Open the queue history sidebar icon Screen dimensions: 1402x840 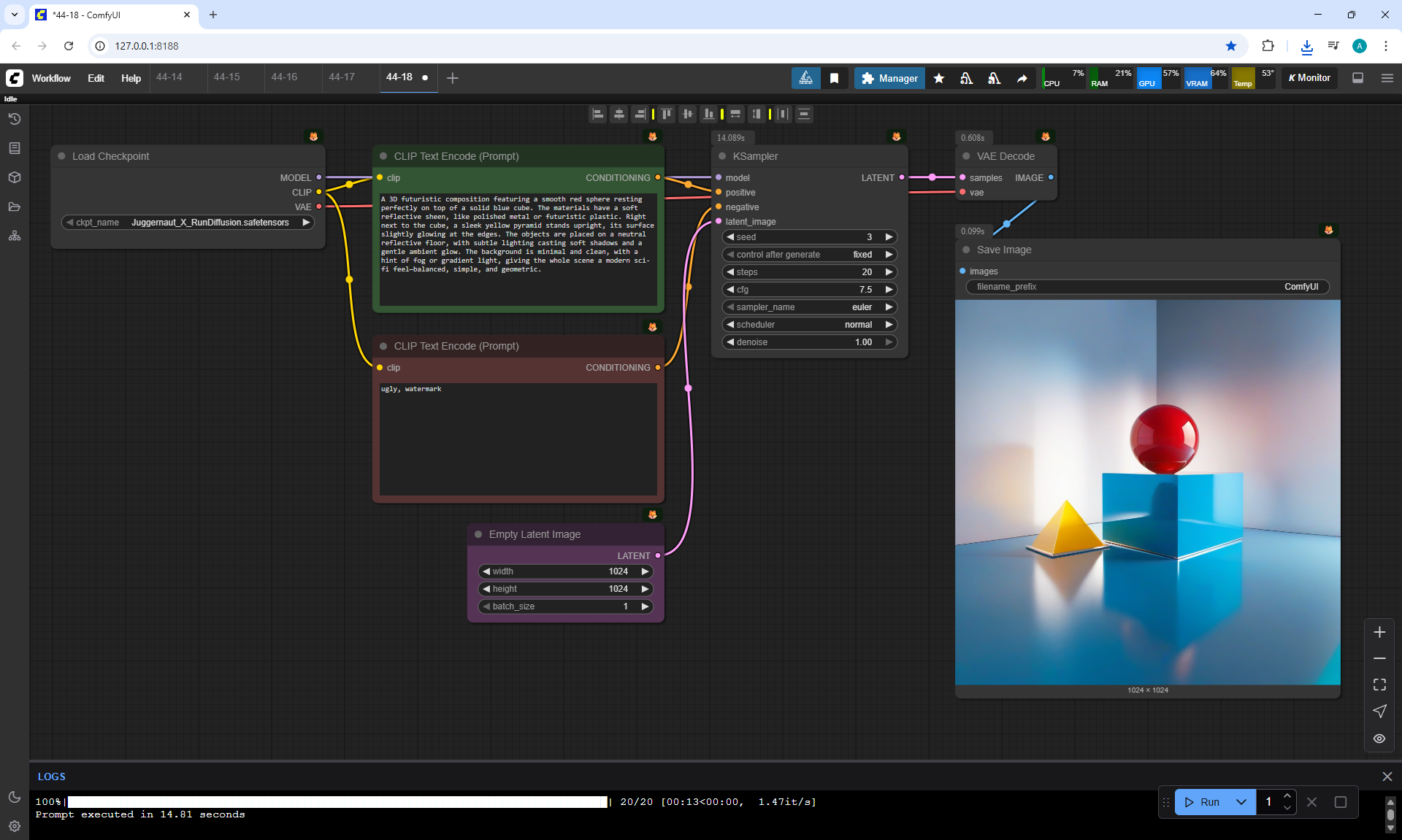(x=14, y=119)
